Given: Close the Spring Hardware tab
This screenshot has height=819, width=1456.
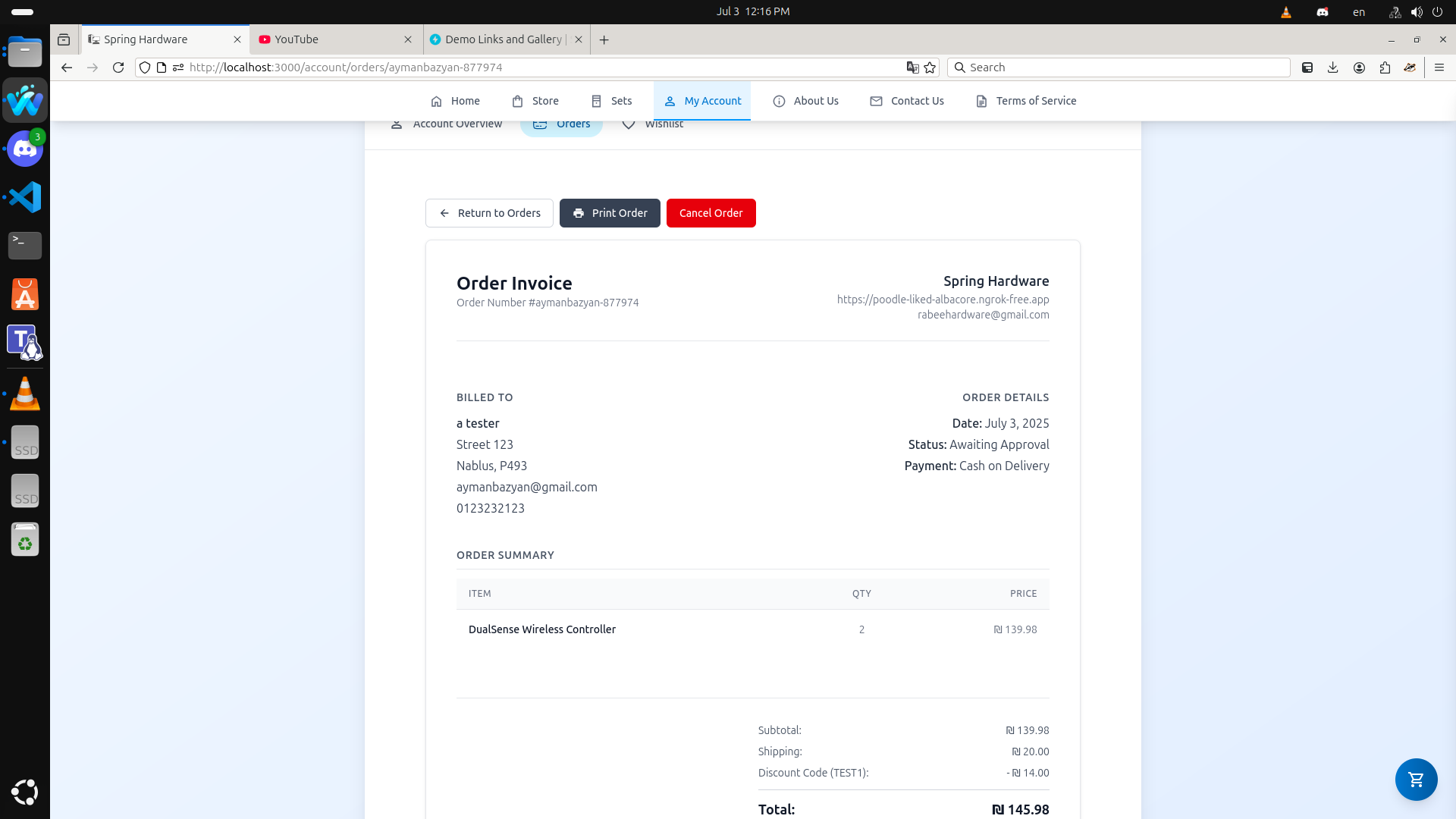Looking at the screenshot, I should tap(237, 39).
